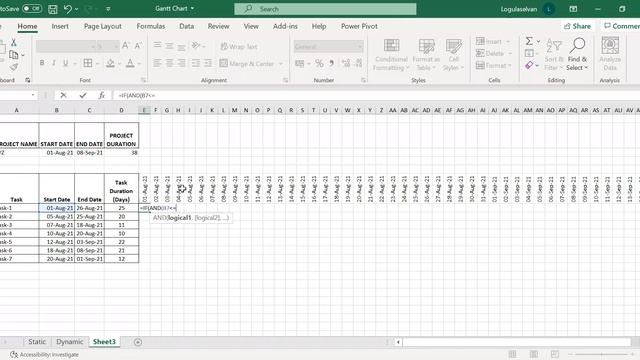Viewport: 640px width, 360px height.
Task: Click the Analyze Data icon
Action: [x=610, y=55]
